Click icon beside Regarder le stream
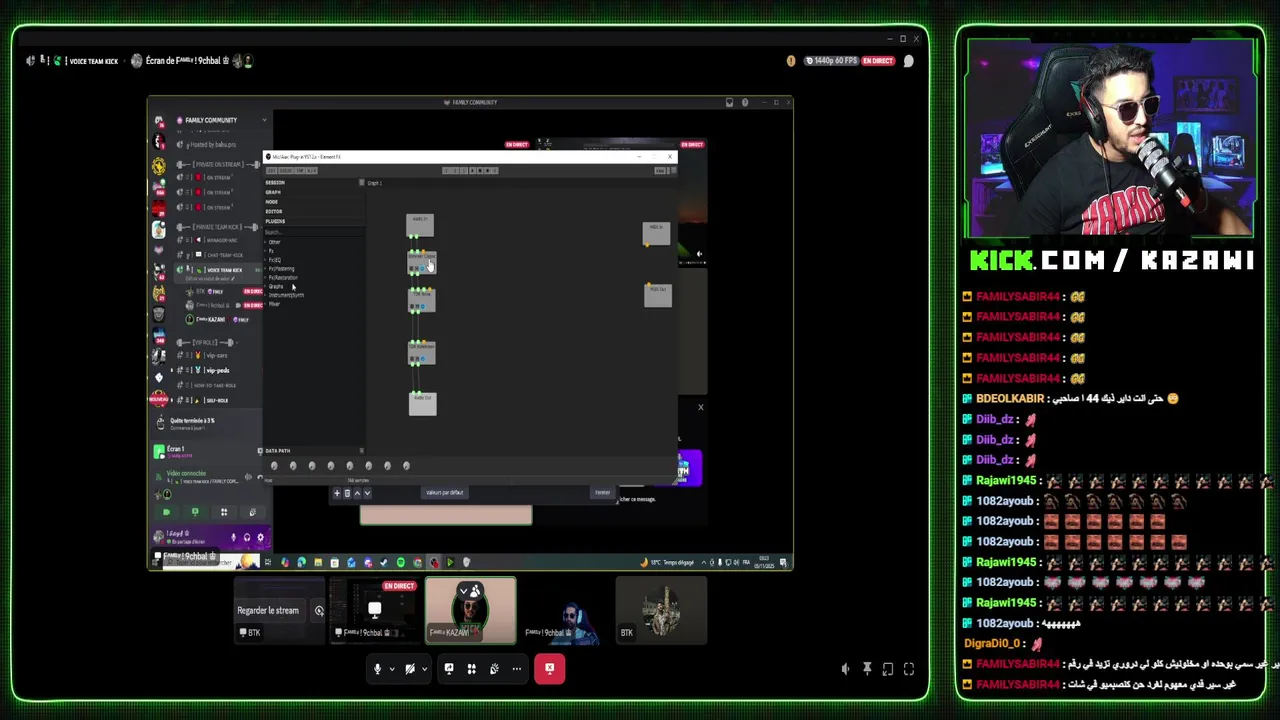1280x720 pixels. pos(319,610)
